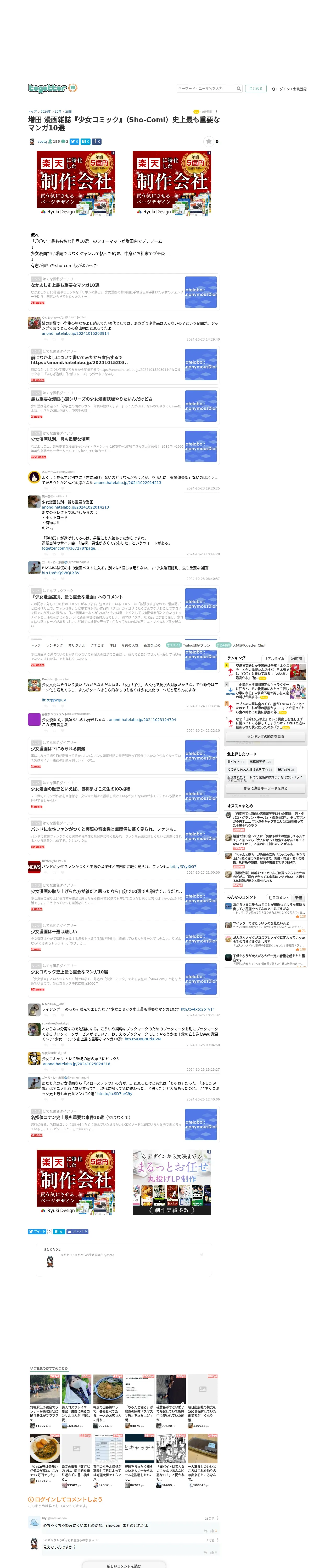Open 名探偵コナン史上最も重要な事件10選 card
Viewport: 336px width, 1568px height.
124,1125
